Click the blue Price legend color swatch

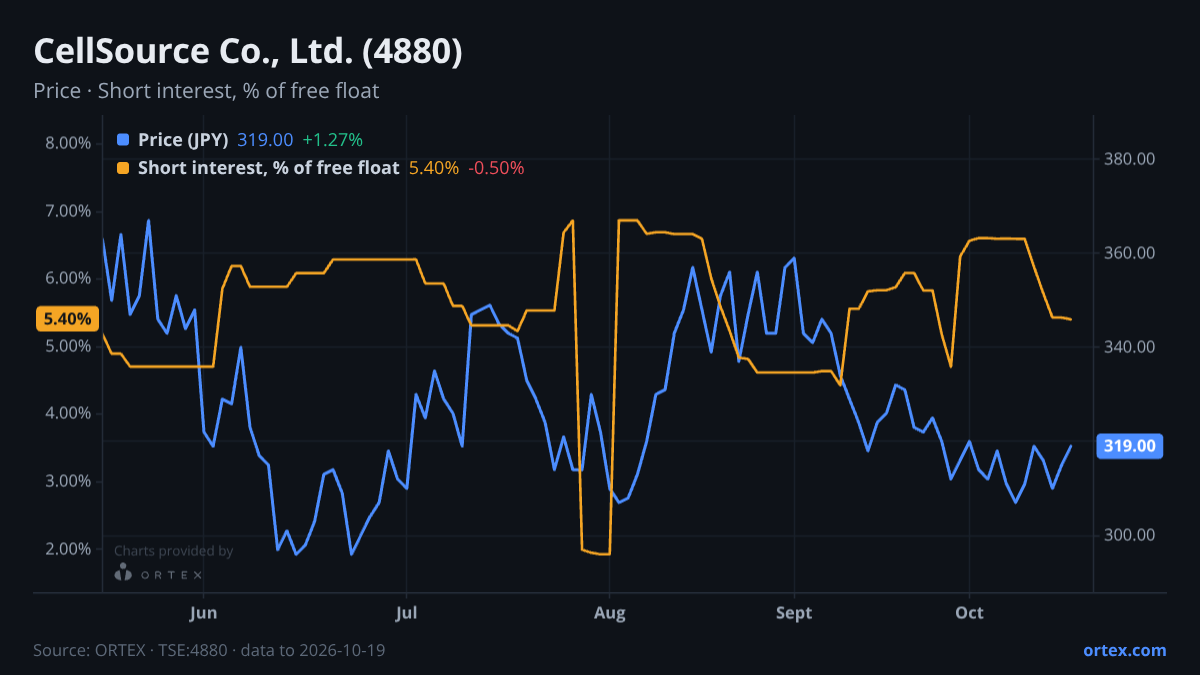pyautogui.click(x=123, y=140)
